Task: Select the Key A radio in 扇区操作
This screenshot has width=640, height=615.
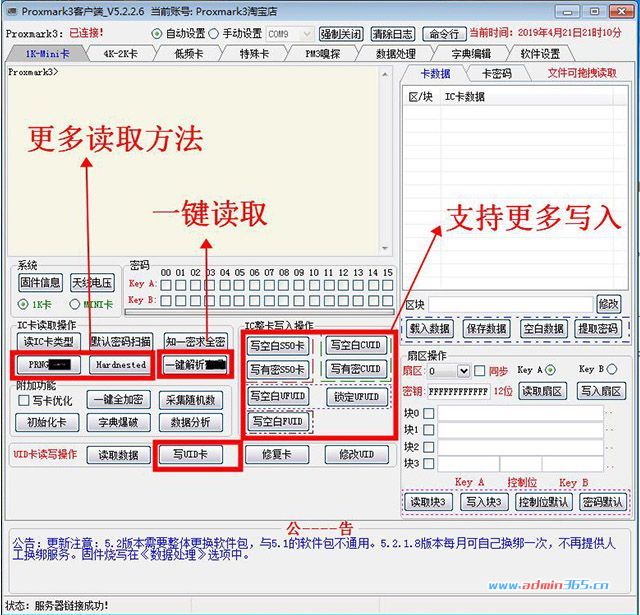Action: [x=550, y=370]
